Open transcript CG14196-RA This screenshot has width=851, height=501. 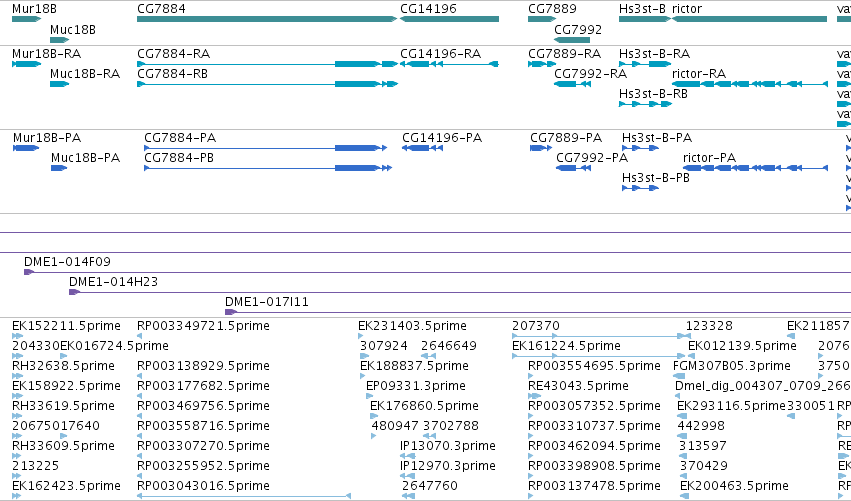click(441, 54)
